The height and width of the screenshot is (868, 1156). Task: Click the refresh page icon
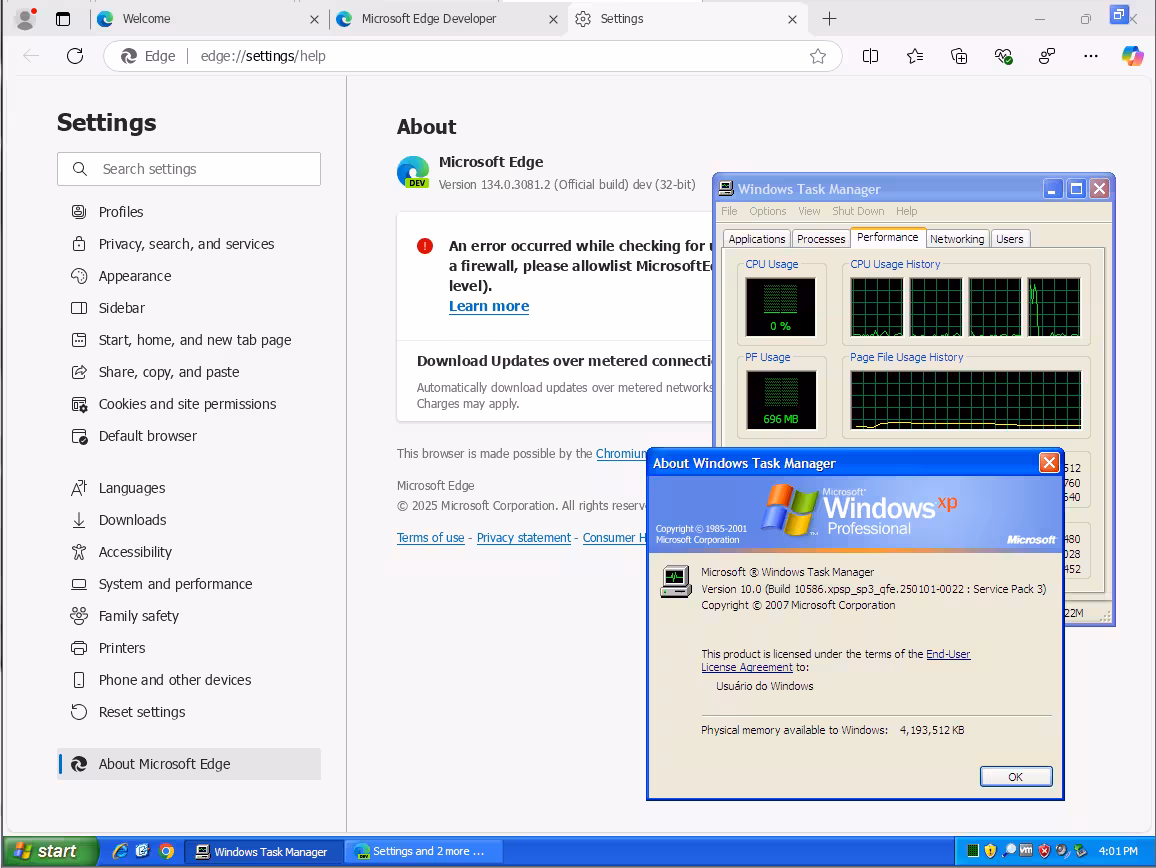(x=75, y=56)
